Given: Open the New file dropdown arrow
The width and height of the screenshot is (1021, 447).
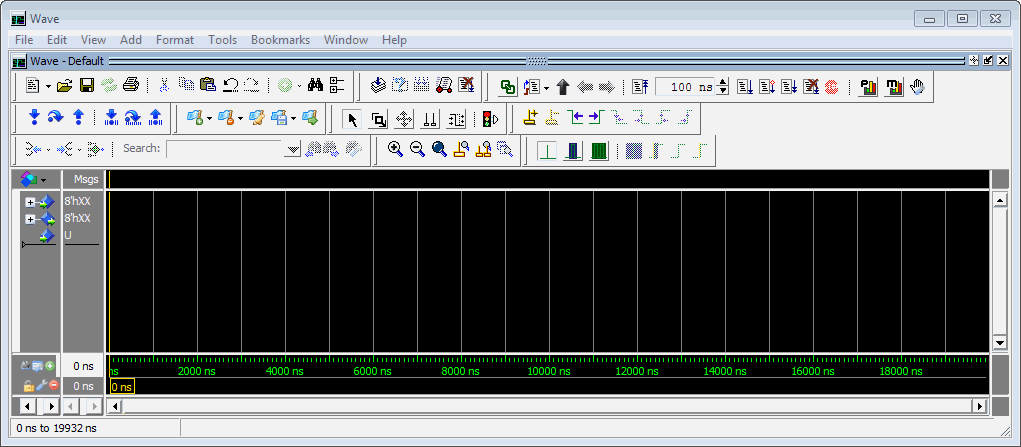Looking at the screenshot, I should tap(48, 86).
